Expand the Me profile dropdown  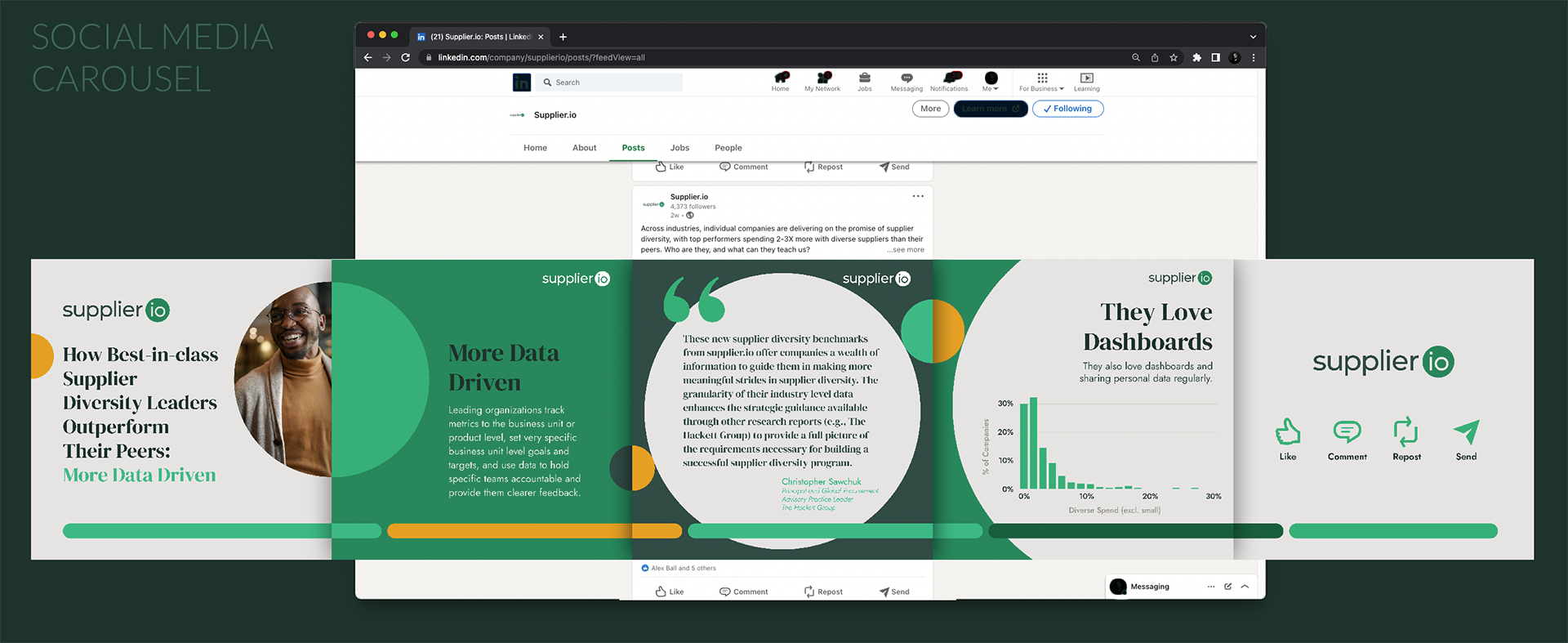click(x=991, y=81)
